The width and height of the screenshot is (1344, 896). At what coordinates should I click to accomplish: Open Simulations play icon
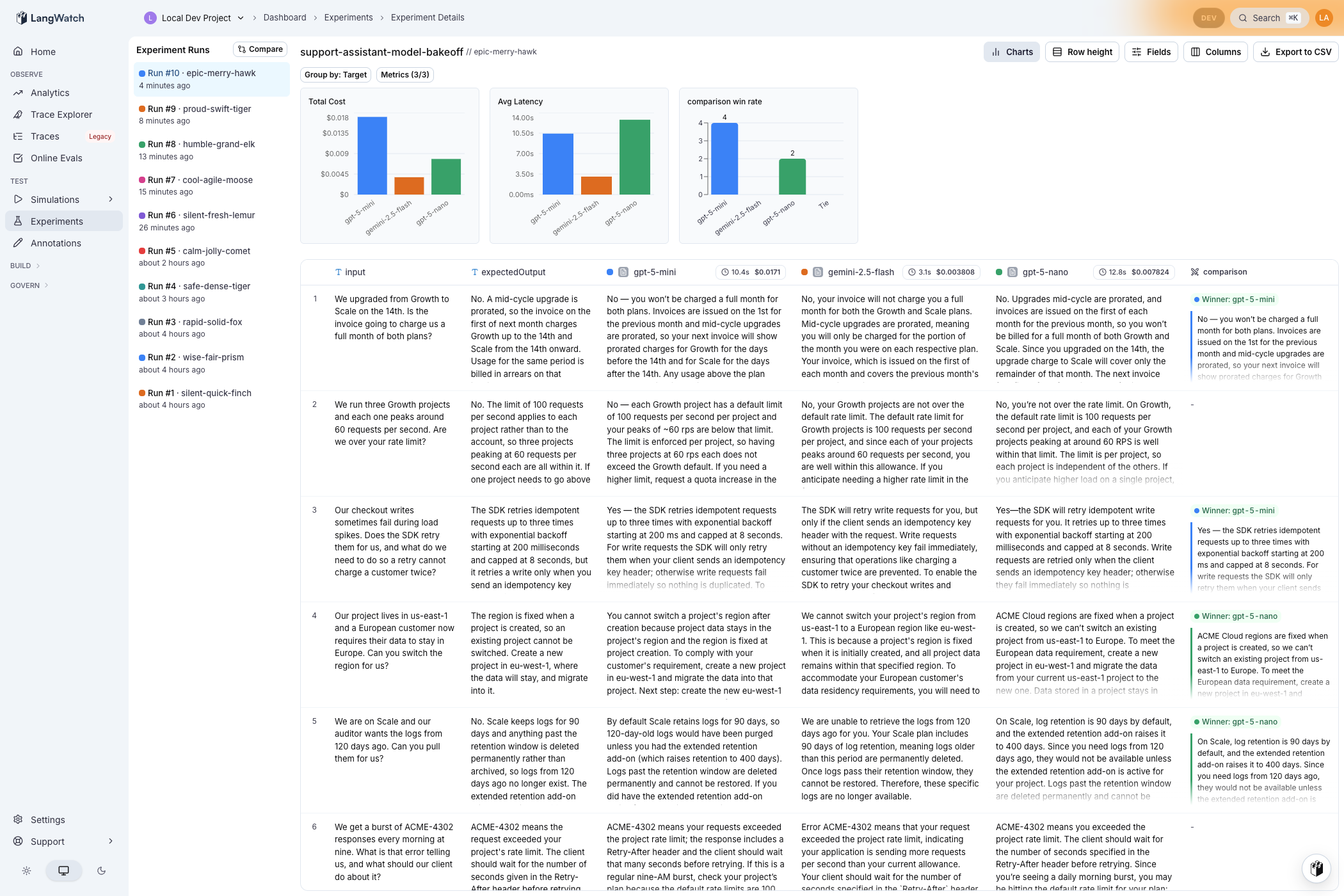pos(19,199)
